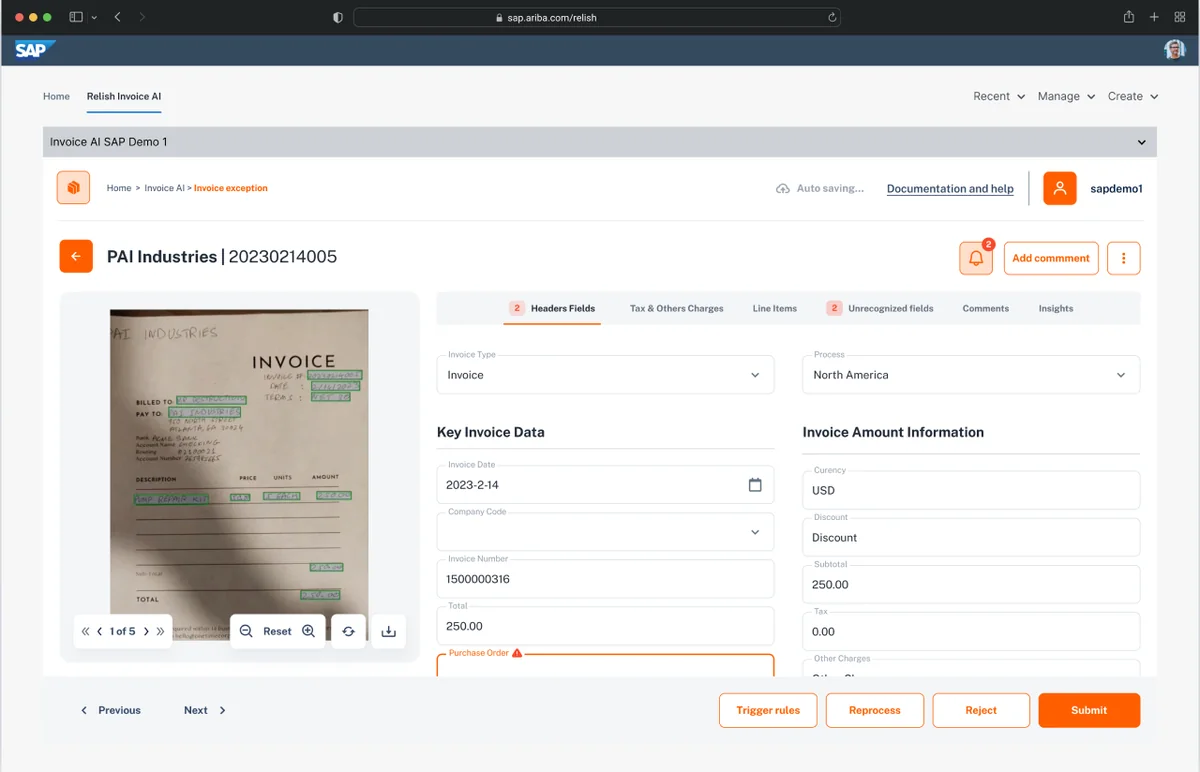This screenshot has height=772, width=1200.
Task: Click the Trigger rules button
Action: (x=768, y=710)
